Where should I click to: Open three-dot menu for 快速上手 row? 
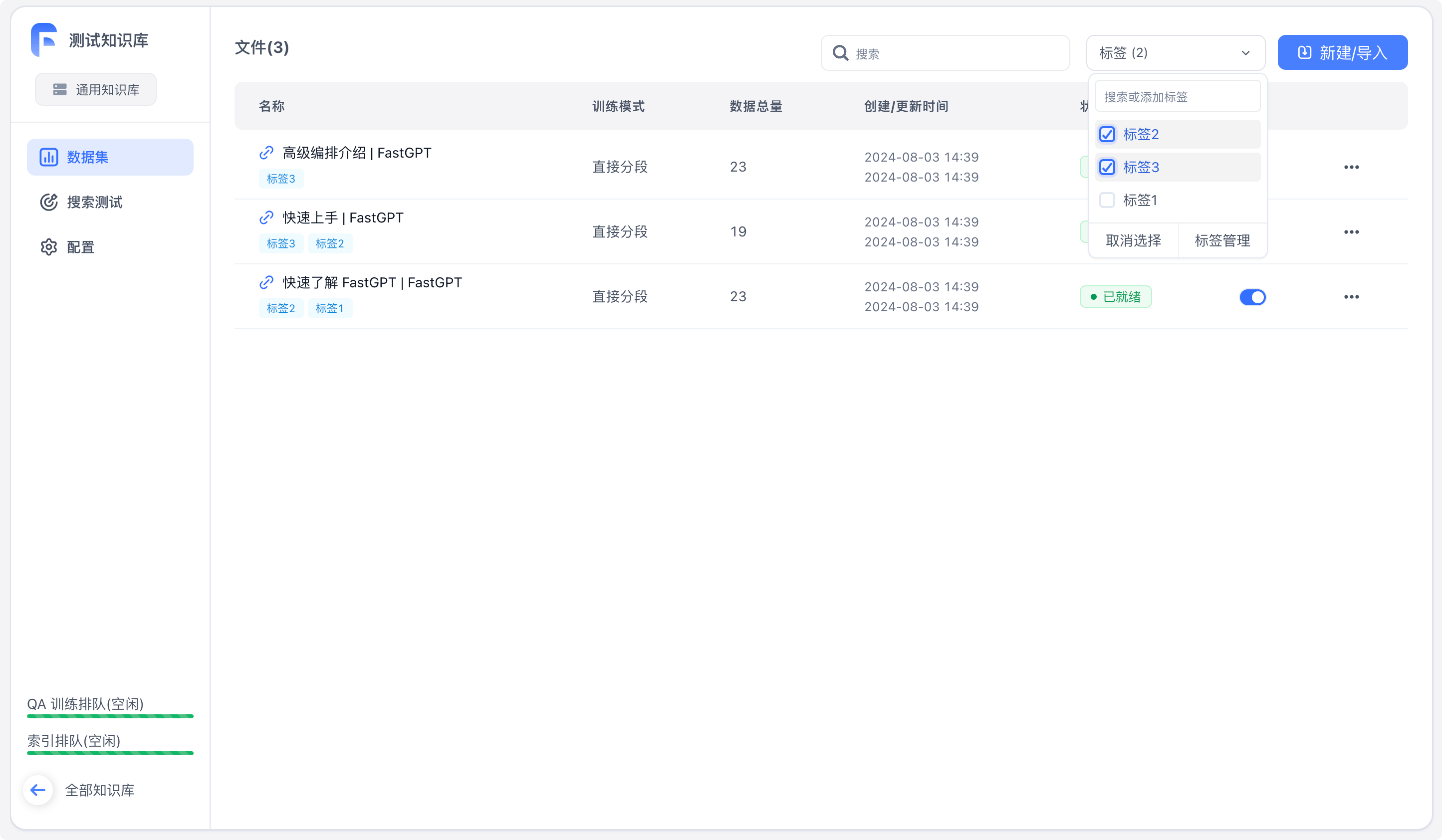click(x=1351, y=232)
